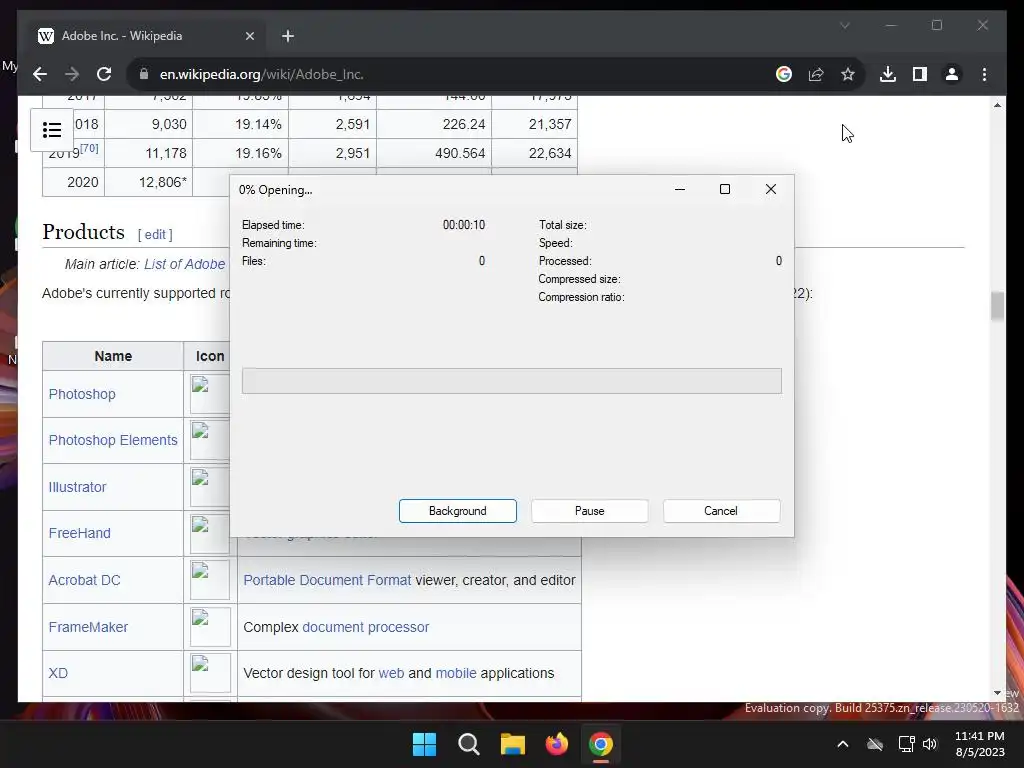The image size is (1024, 768).
Task: Share this page icon
Action: point(816,74)
